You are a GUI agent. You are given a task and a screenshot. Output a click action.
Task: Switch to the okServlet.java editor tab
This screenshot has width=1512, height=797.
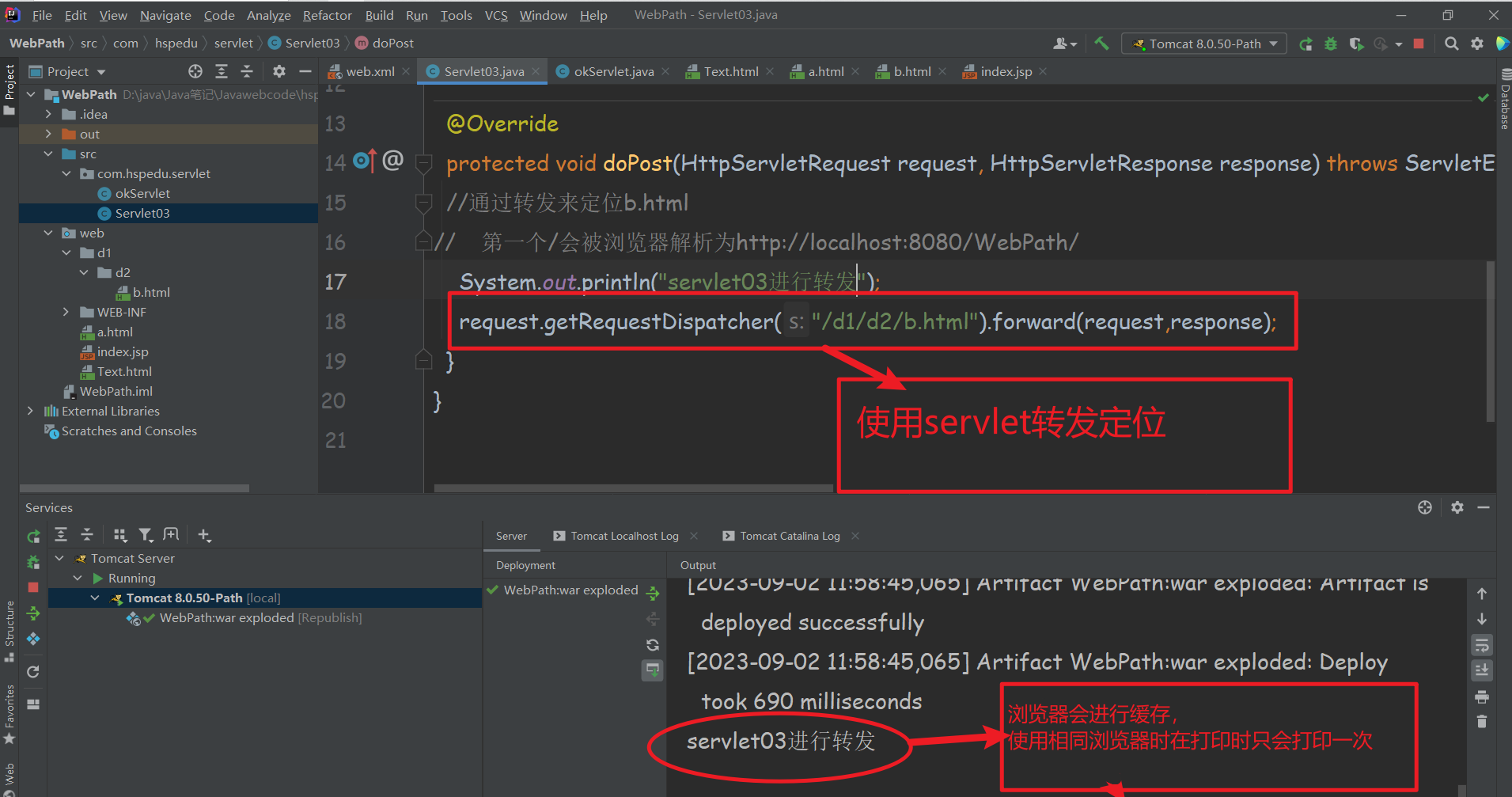click(x=613, y=71)
